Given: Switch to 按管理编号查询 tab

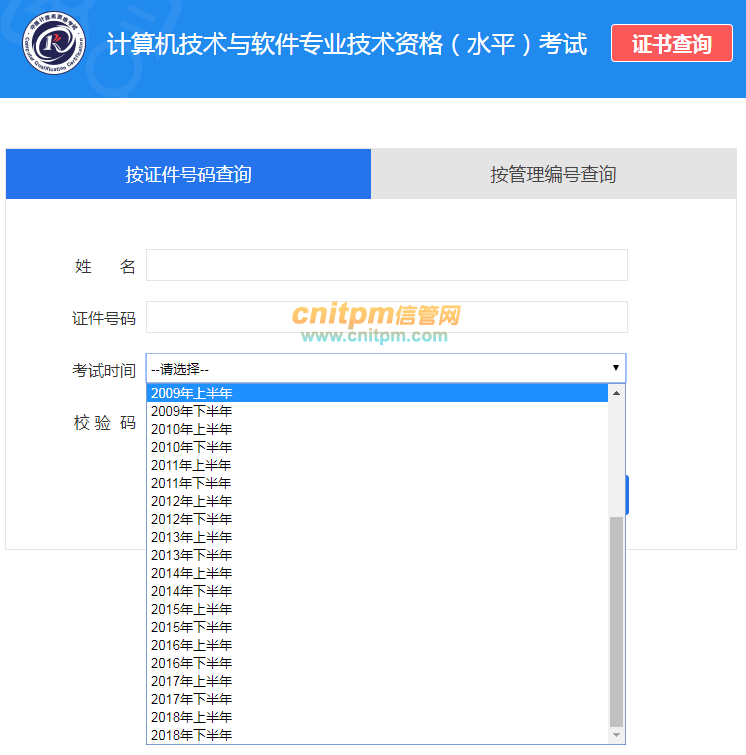Looking at the screenshot, I should (553, 175).
